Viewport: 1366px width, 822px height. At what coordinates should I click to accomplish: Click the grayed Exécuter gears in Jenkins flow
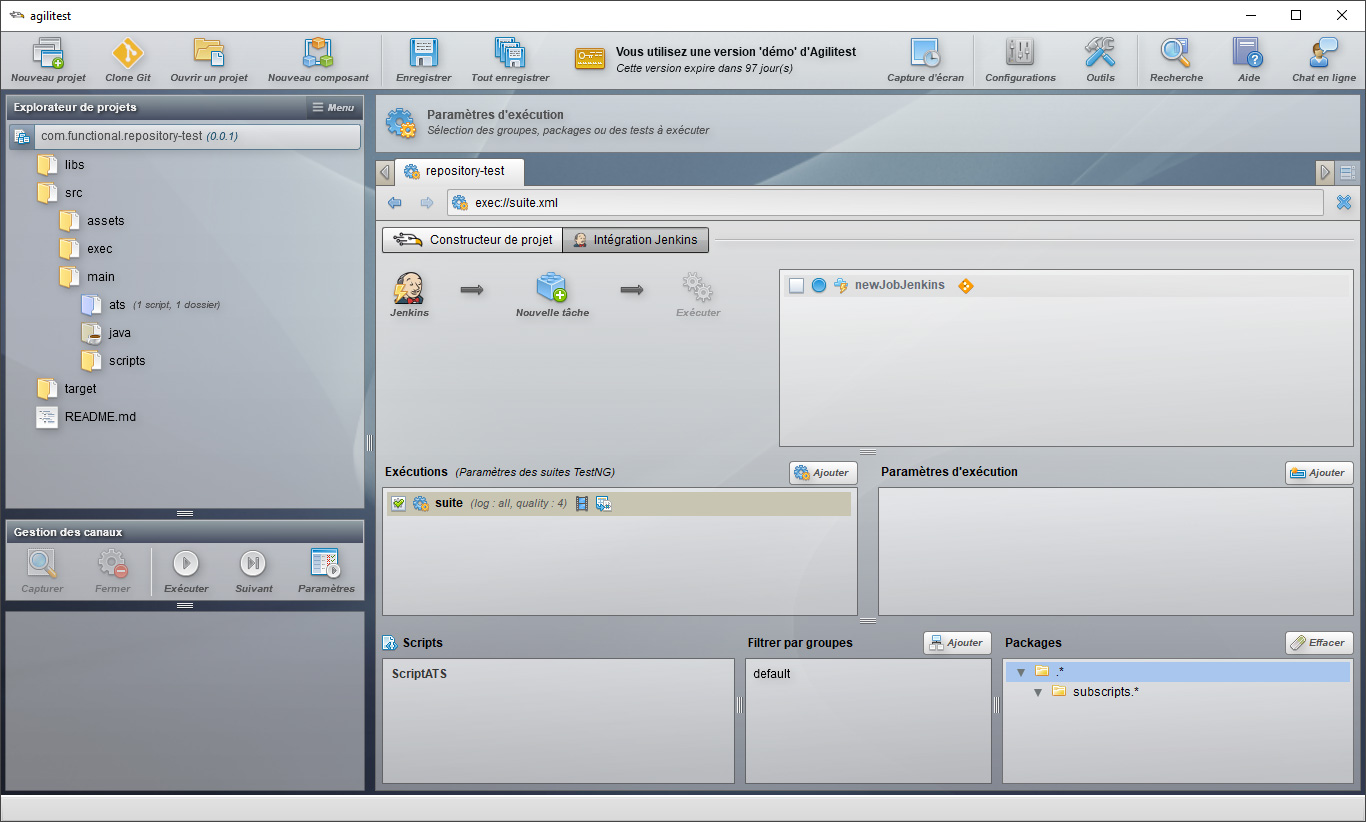[x=698, y=288]
